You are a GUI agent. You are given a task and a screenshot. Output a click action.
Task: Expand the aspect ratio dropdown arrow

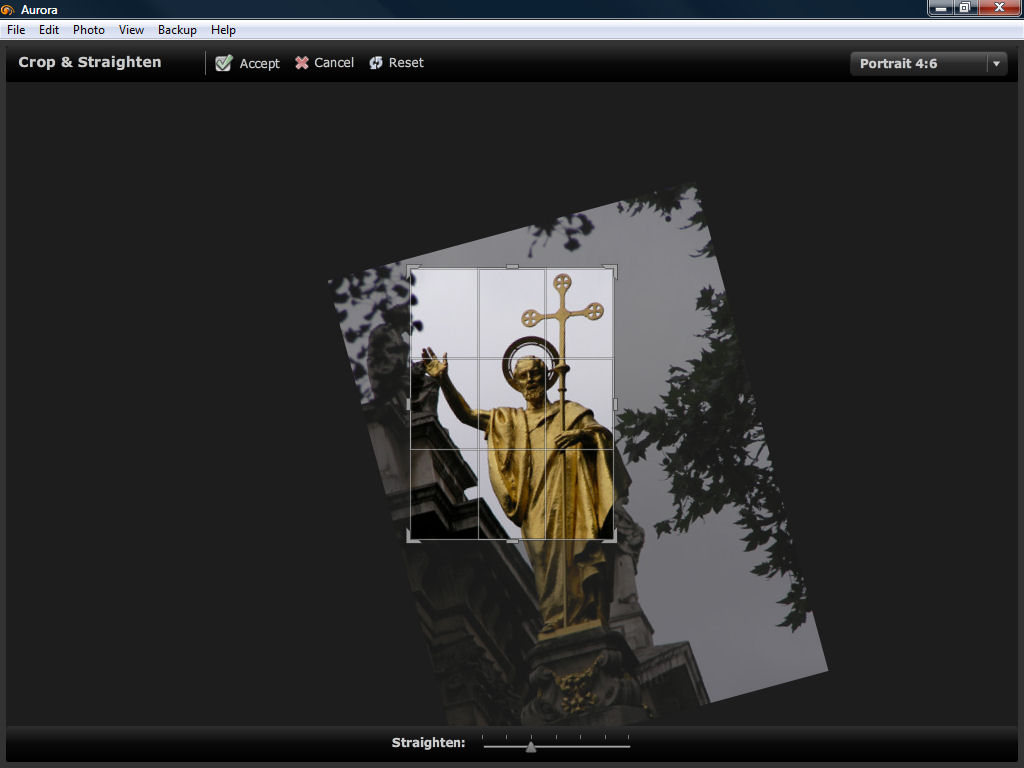coord(996,63)
